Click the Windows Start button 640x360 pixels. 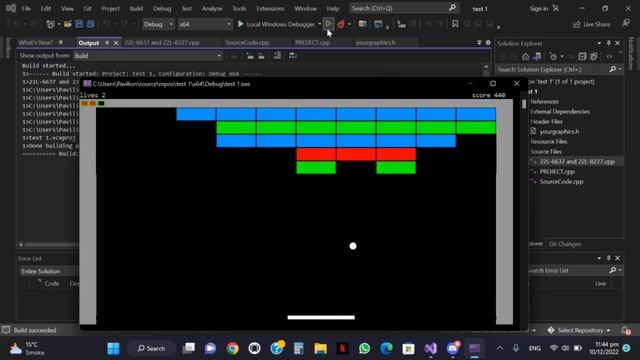tap(113, 348)
